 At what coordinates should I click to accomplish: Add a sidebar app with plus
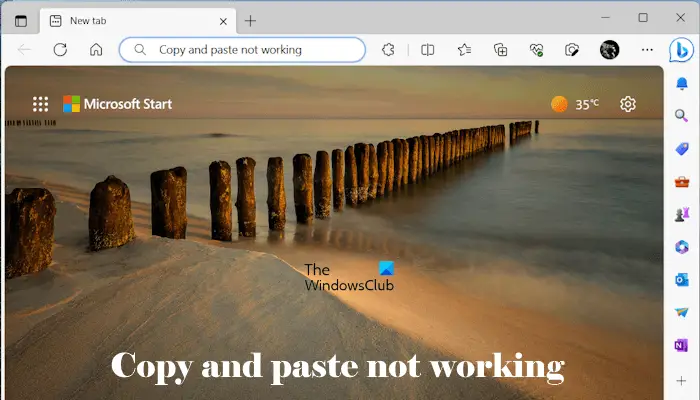click(681, 381)
